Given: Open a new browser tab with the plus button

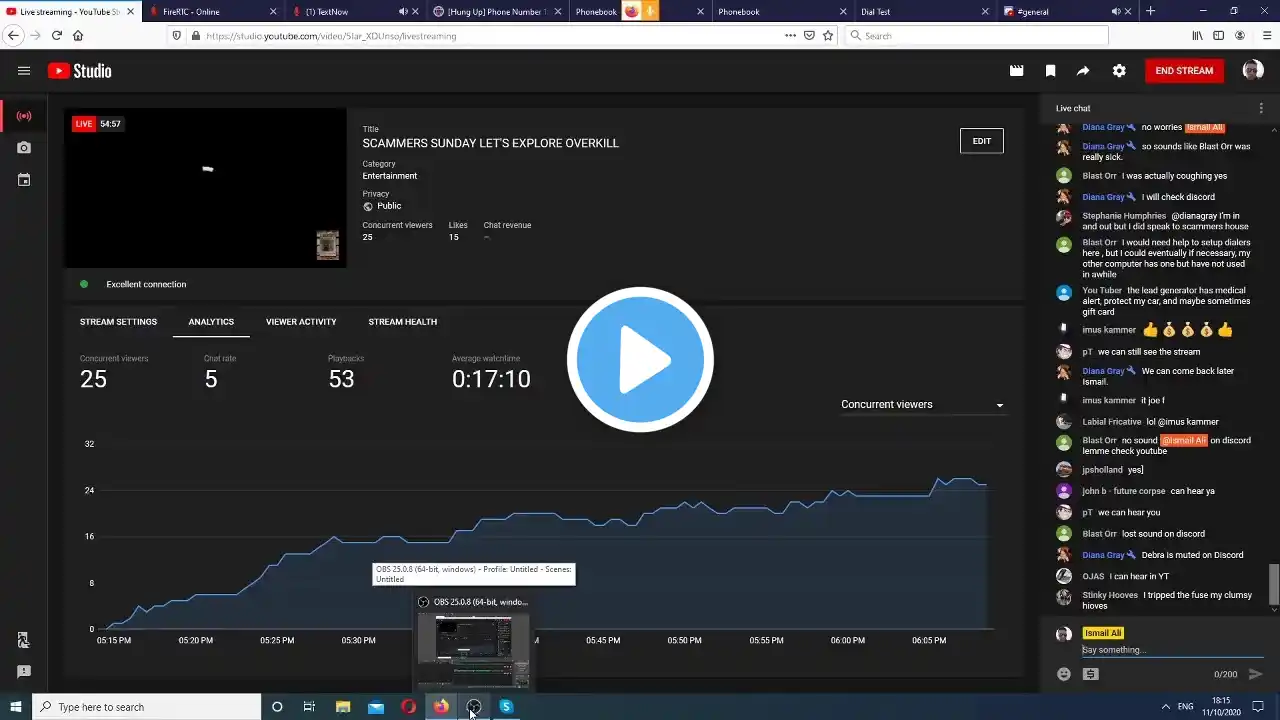Looking at the screenshot, I should click(x=1150, y=11).
